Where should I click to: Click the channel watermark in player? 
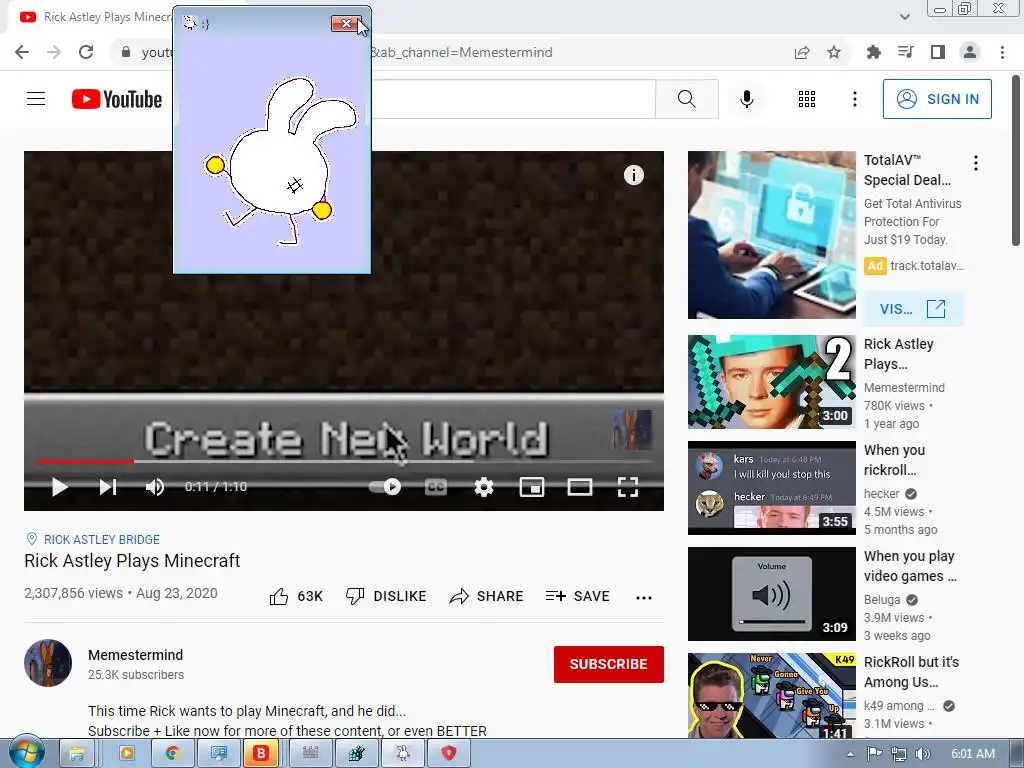(x=632, y=429)
